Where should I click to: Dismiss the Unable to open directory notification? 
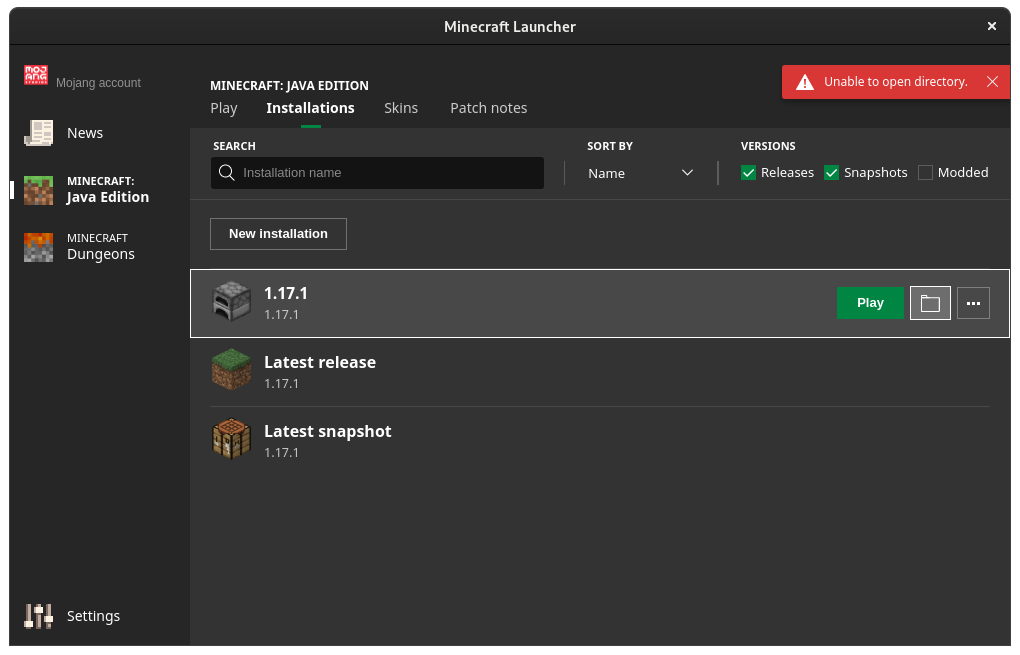coord(992,81)
